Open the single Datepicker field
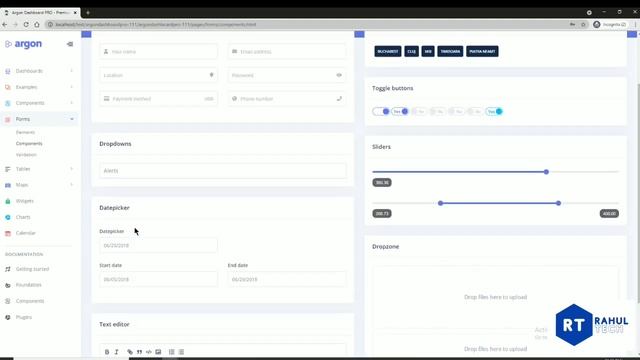Image resolution: width=640 pixels, height=360 pixels. coord(158,245)
